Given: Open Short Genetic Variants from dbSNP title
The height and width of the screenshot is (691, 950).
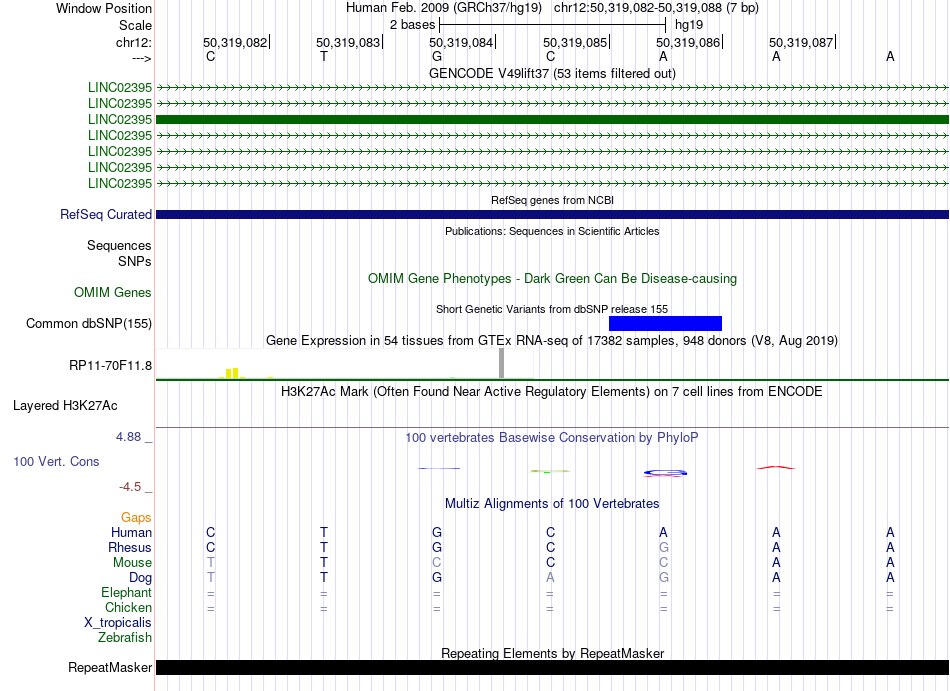Looking at the screenshot, I should tap(552, 309).
